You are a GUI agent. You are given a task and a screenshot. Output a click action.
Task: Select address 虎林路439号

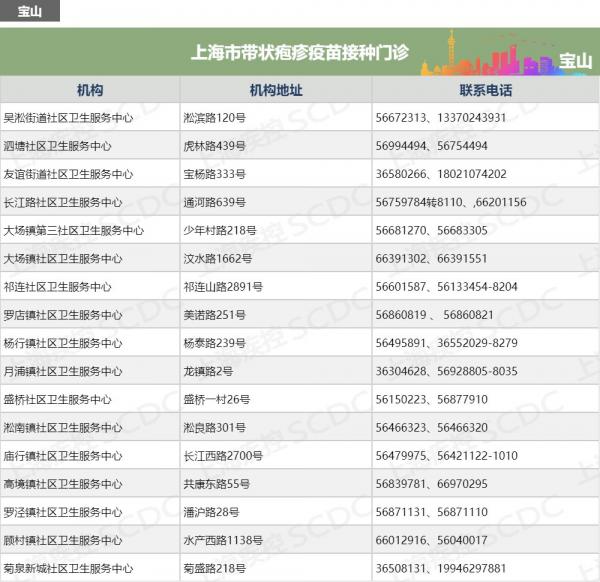(x=214, y=146)
